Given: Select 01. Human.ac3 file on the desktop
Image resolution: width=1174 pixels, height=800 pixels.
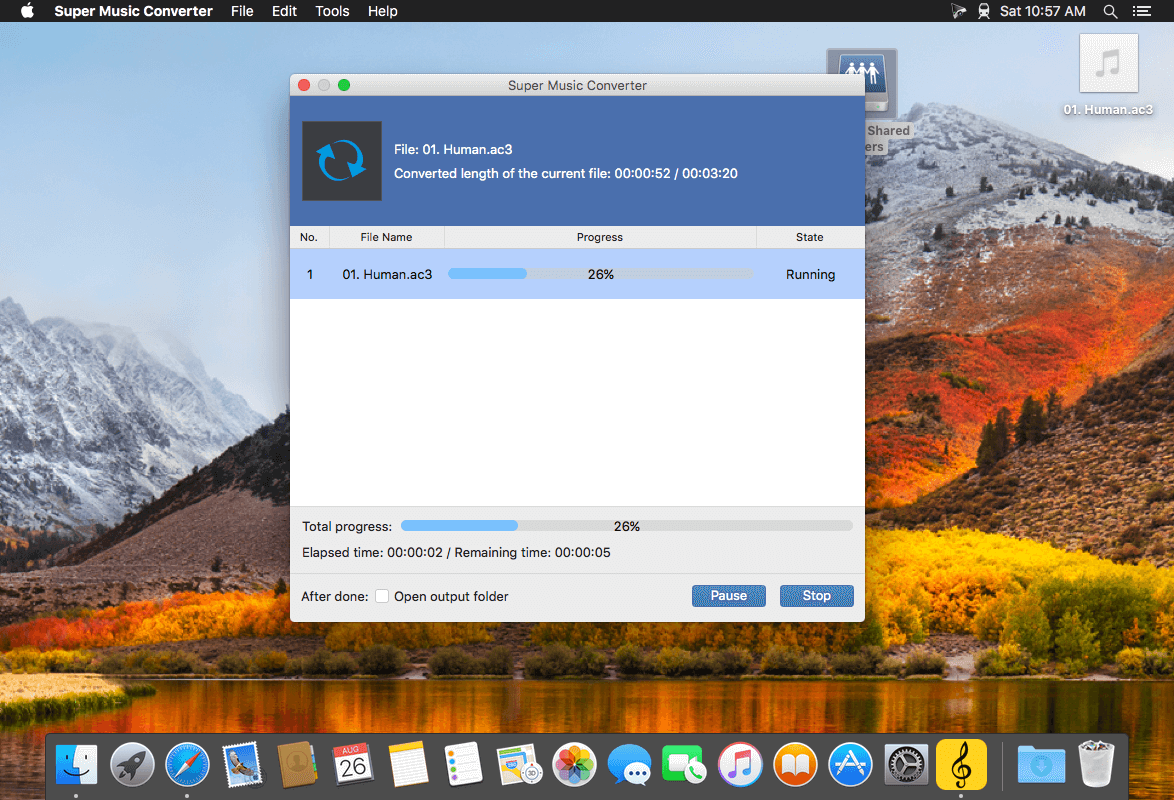Looking at the screenshot, I should click(x=1108, y=75).
